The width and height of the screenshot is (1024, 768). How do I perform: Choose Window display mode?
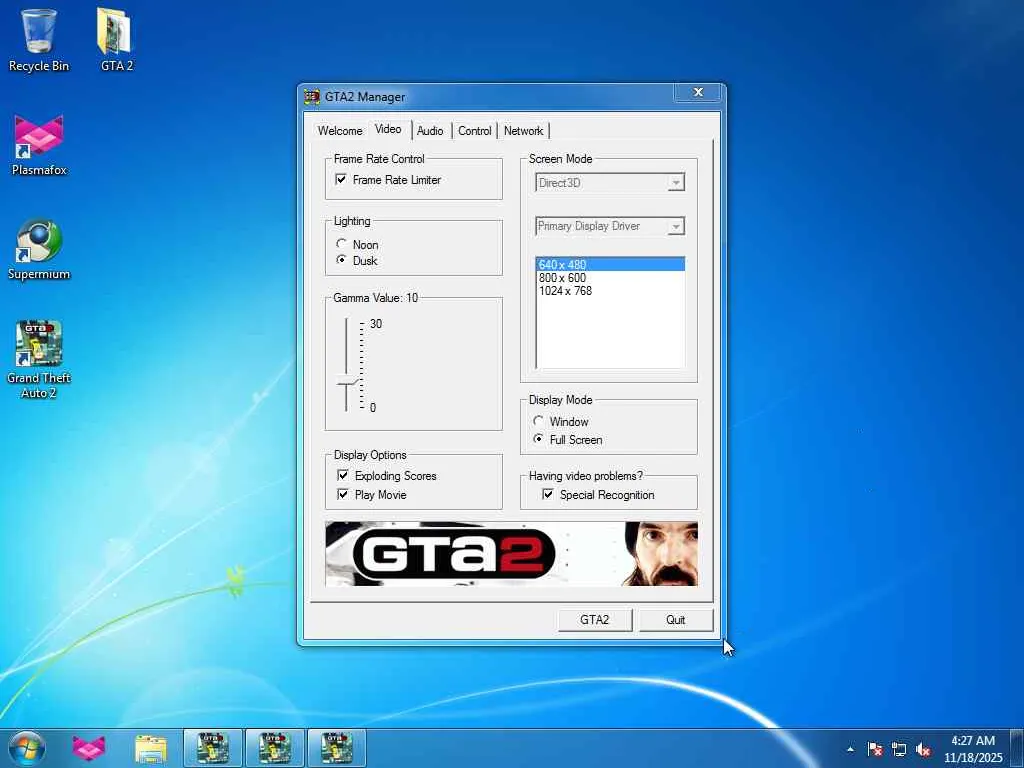538,421
